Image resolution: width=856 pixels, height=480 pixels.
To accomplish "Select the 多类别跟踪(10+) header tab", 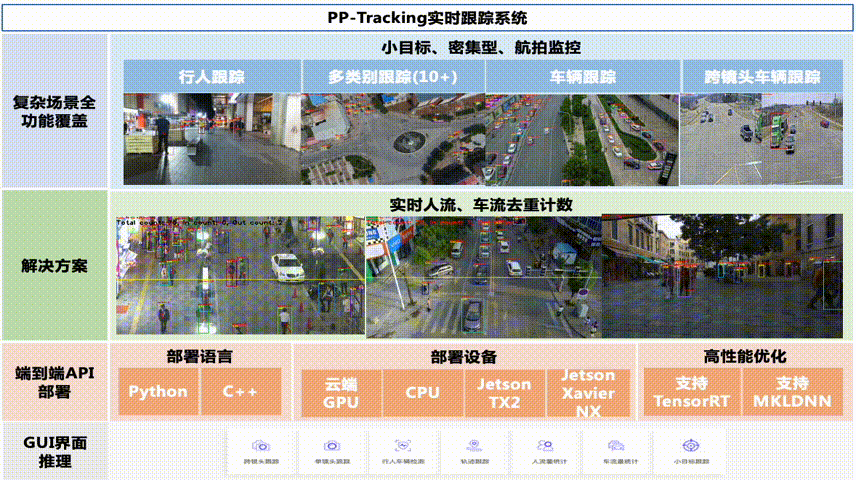I will click(x=393, y=76).
